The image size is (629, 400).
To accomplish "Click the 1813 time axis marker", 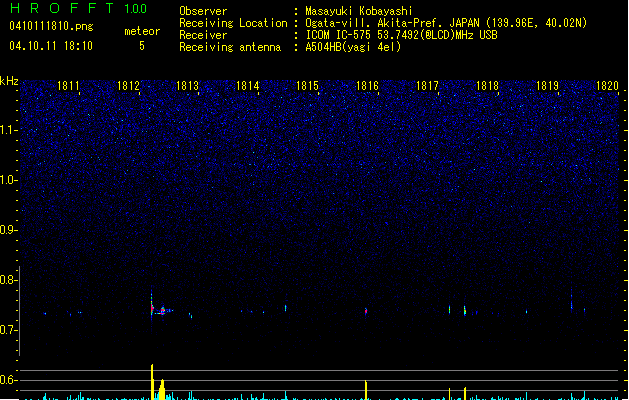I will (x=188, y=86).
